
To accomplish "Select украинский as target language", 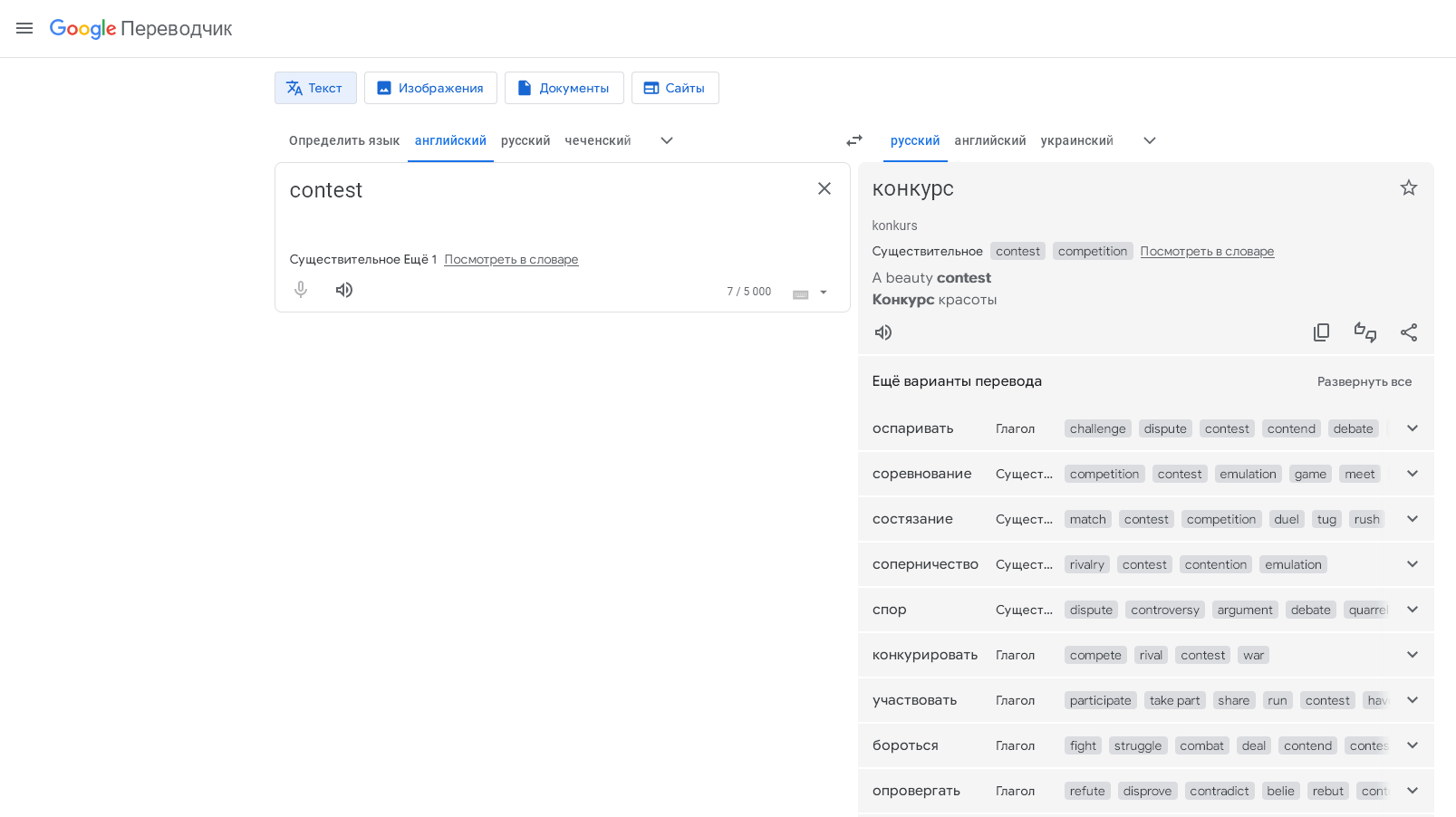I will pos(1077,140).
